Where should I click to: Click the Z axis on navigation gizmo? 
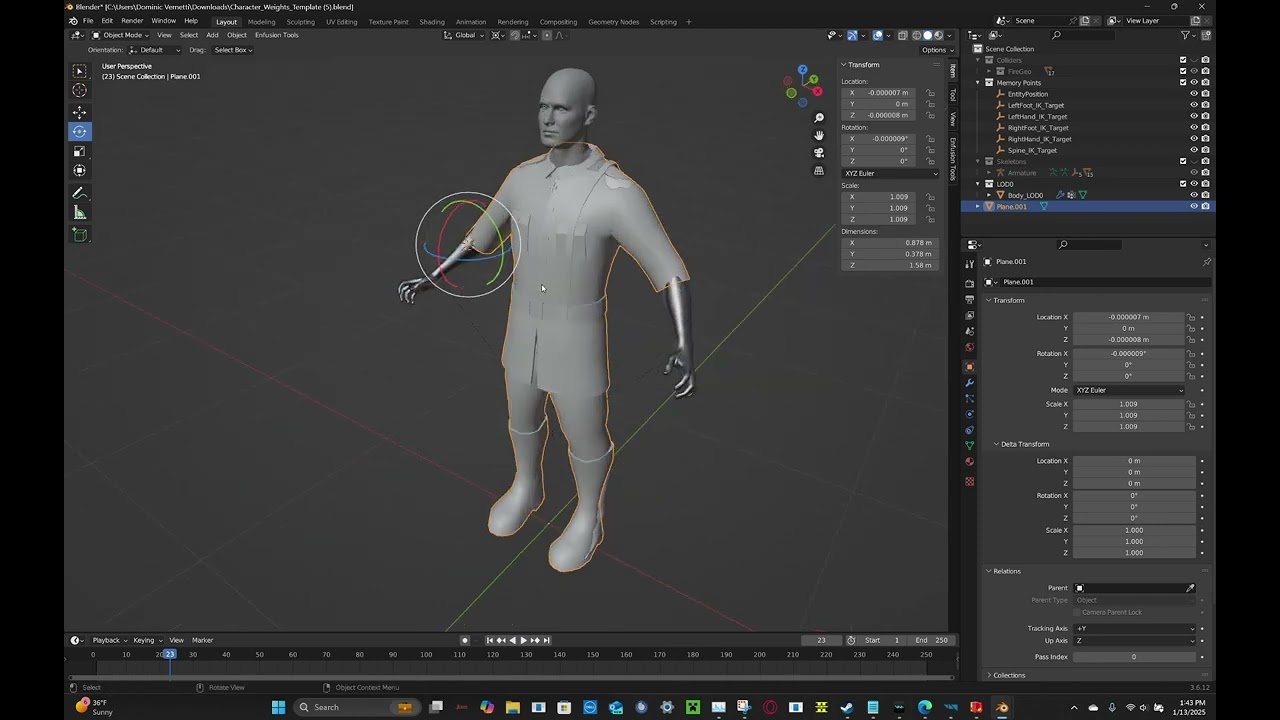[x=802, y=70]
